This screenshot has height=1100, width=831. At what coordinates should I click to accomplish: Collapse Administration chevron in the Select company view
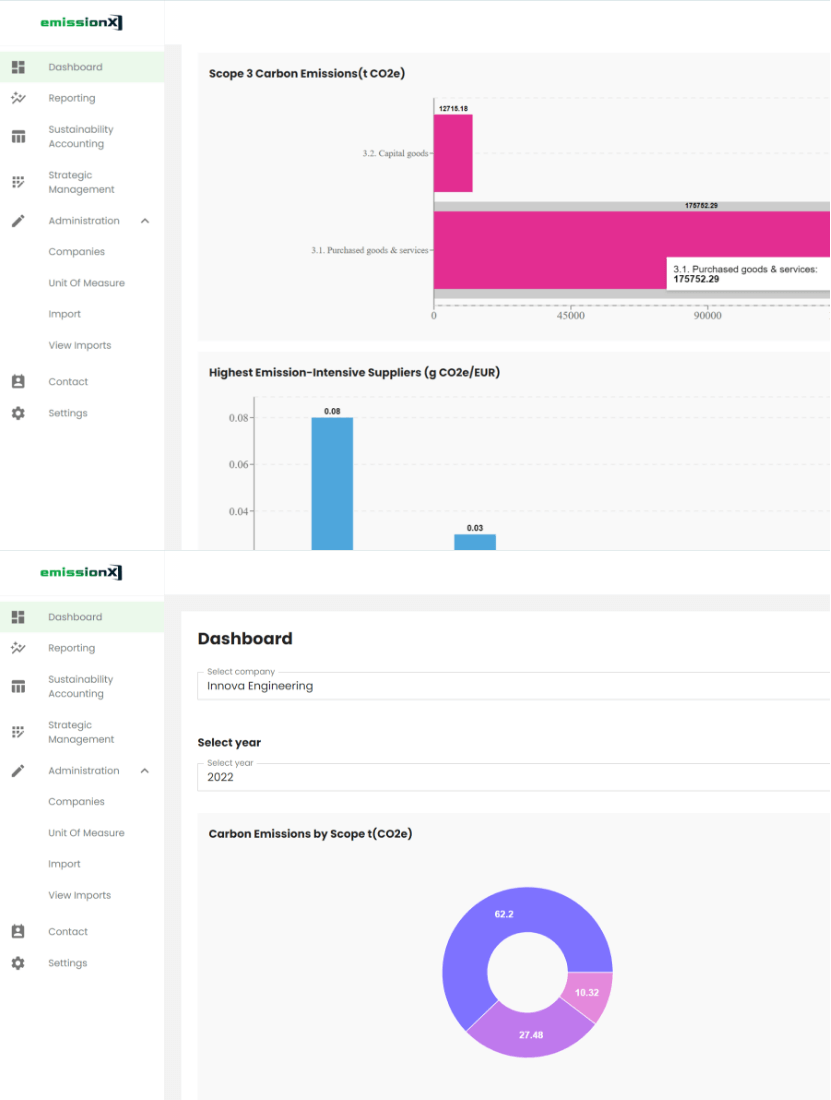pyautogui.click(x=144, y=771)
